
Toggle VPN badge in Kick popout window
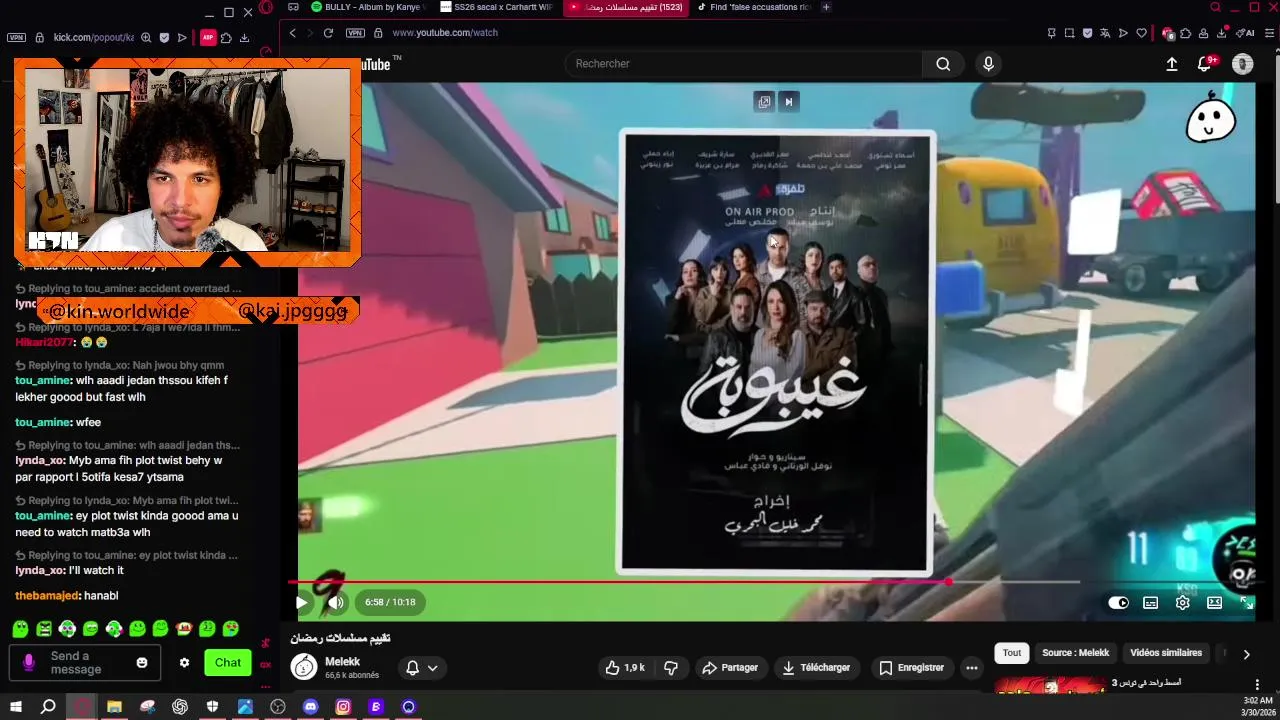[16, 38]
